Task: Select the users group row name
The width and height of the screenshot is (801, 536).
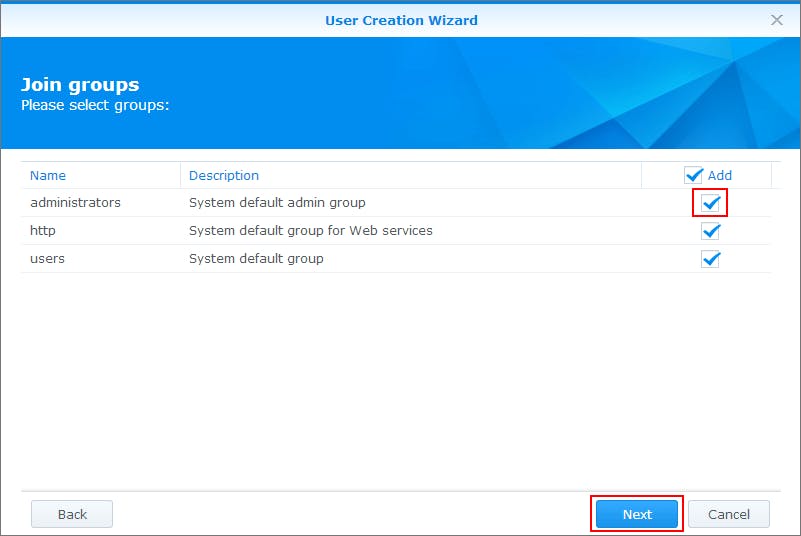Action: 48,259
